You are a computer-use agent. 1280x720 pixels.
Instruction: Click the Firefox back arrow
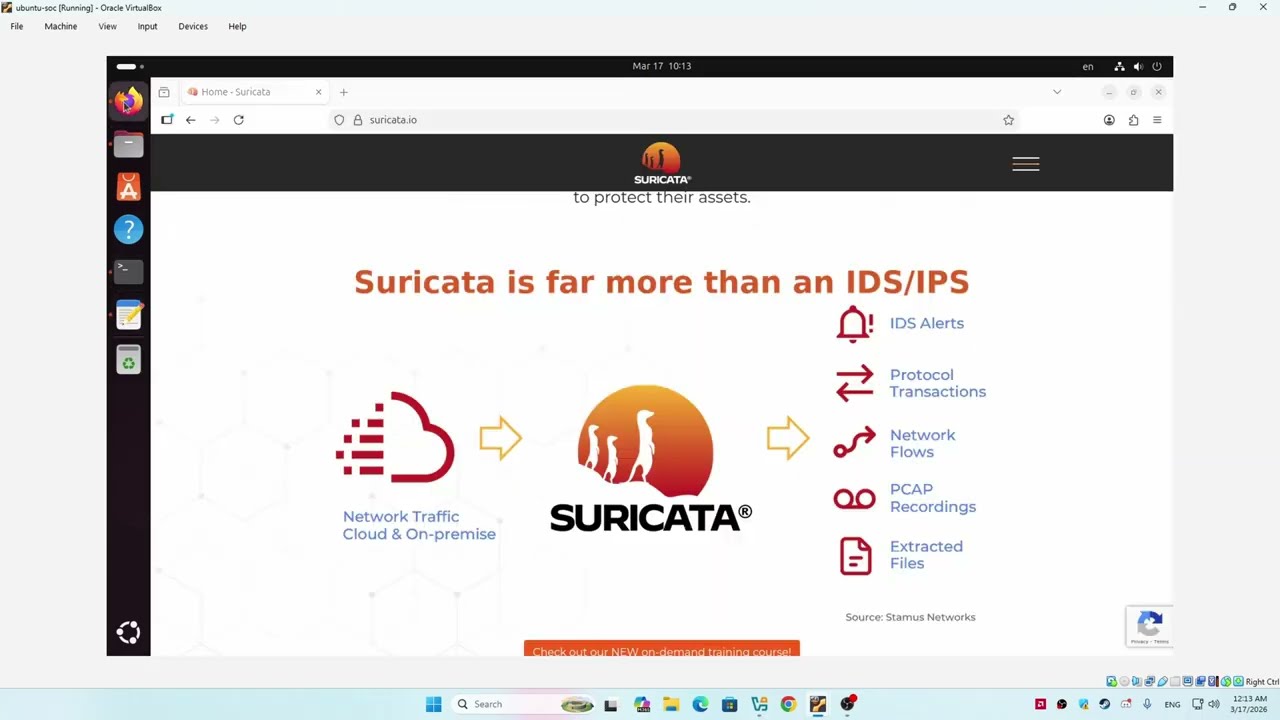coord(190,120)
